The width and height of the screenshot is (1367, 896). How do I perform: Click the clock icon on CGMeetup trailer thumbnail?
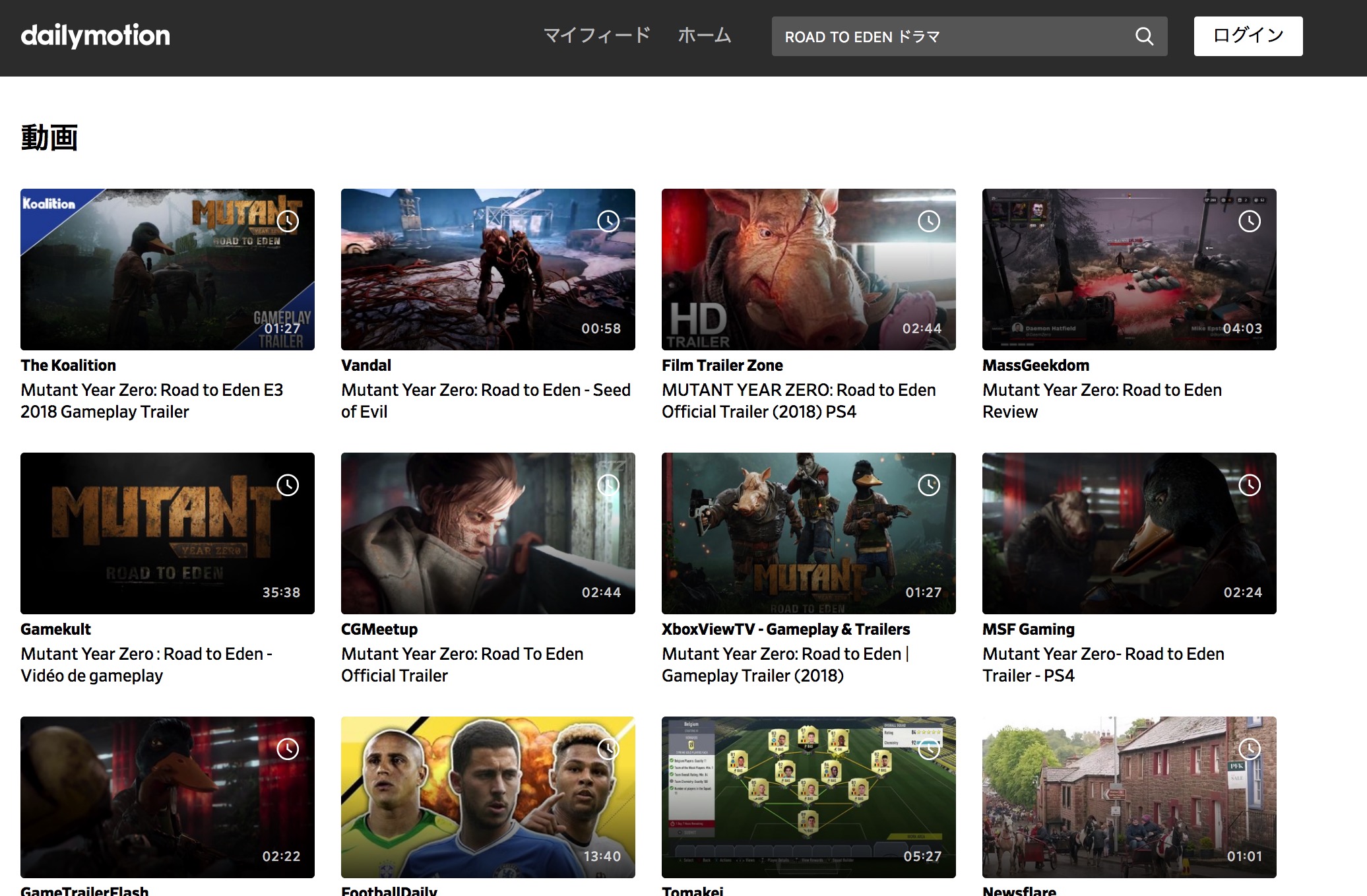(608, 485)
